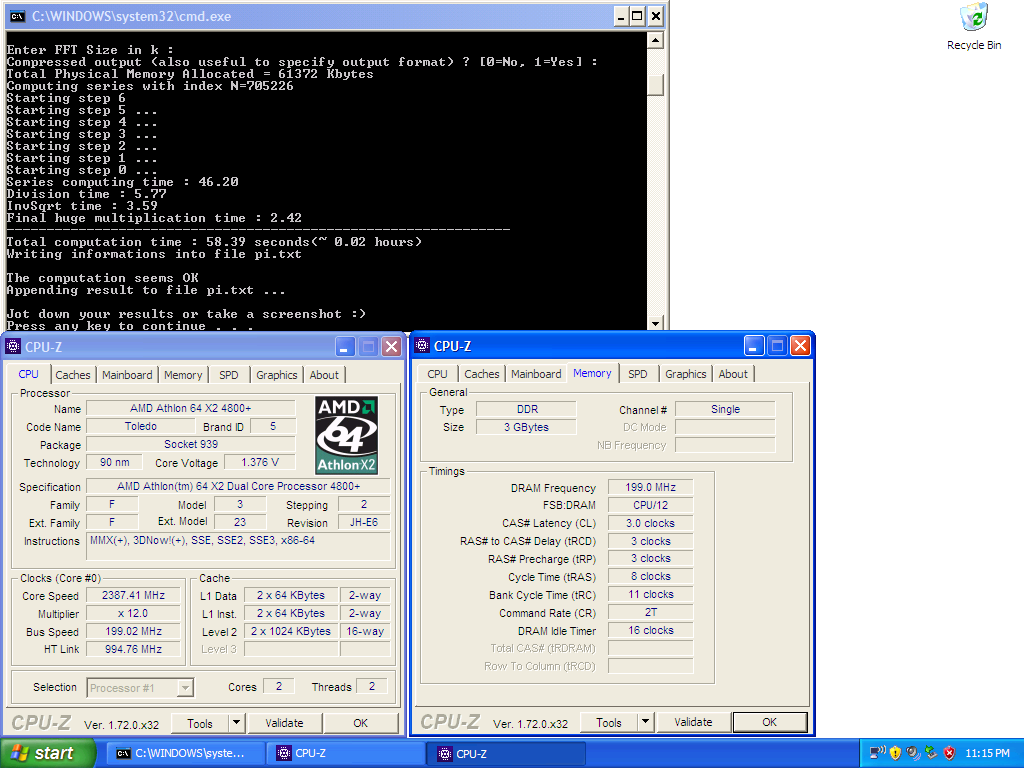
Task: Click cmd window scrollbar down arrow
Action: (655, 323)
